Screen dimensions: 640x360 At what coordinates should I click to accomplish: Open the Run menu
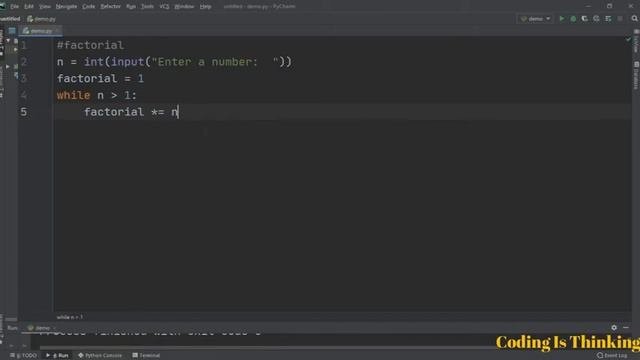coord(131,7)
